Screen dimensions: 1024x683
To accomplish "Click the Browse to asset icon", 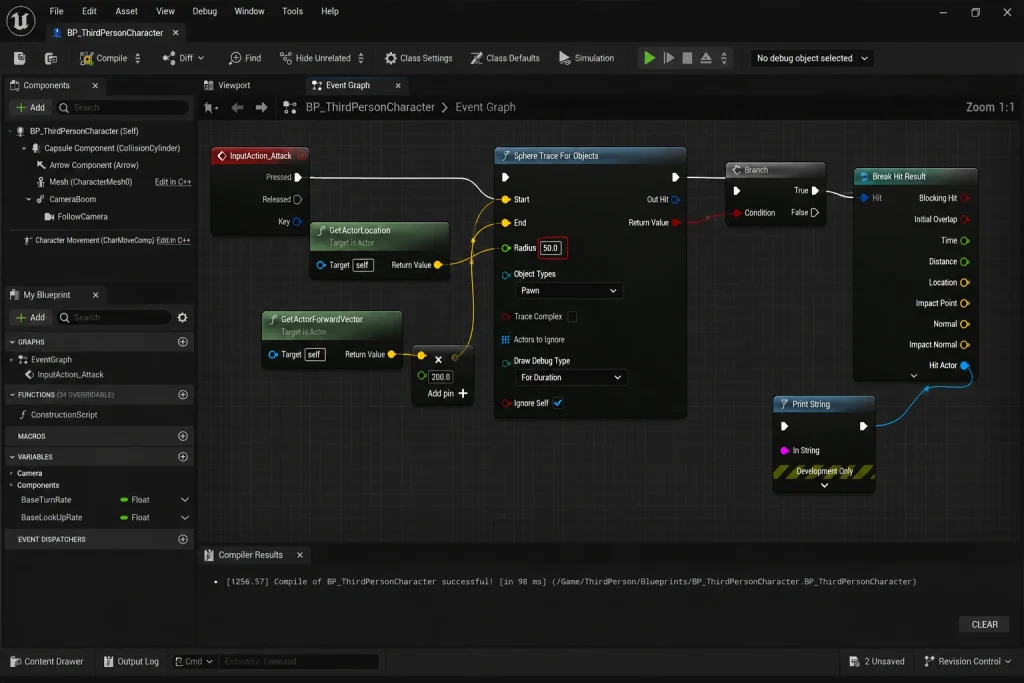I will pos(51,58).
